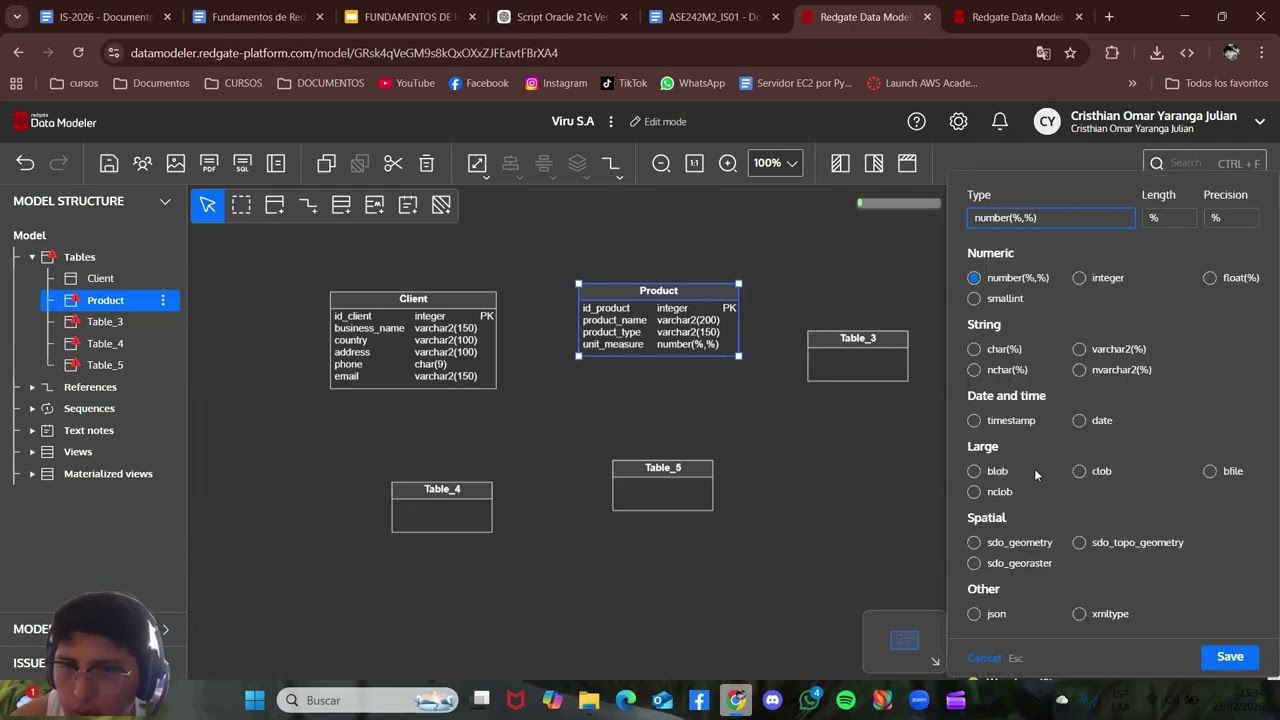Export the model as PDF
The image size is (1280, 720).
pyautogui.click(x=209, y=163)
